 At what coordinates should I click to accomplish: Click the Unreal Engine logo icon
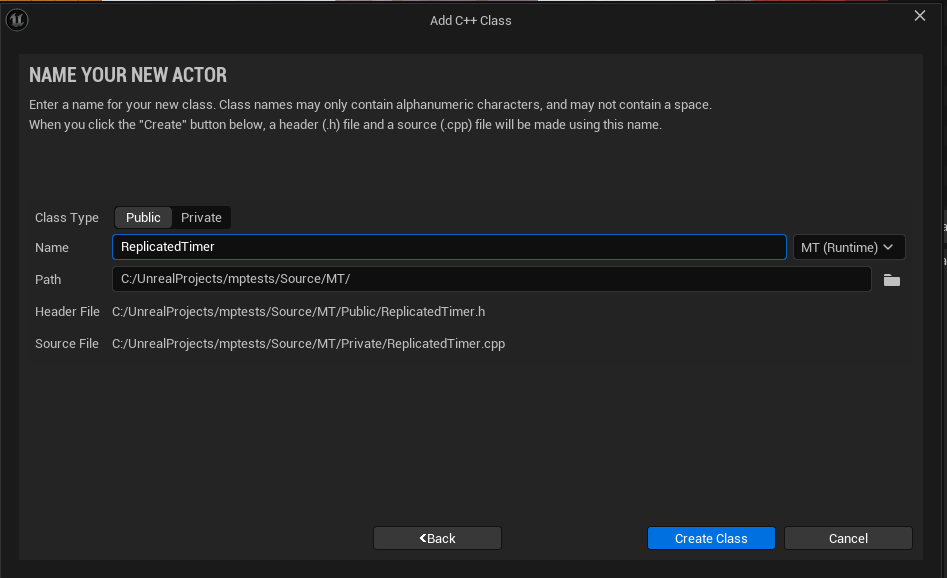click(17, 20)
